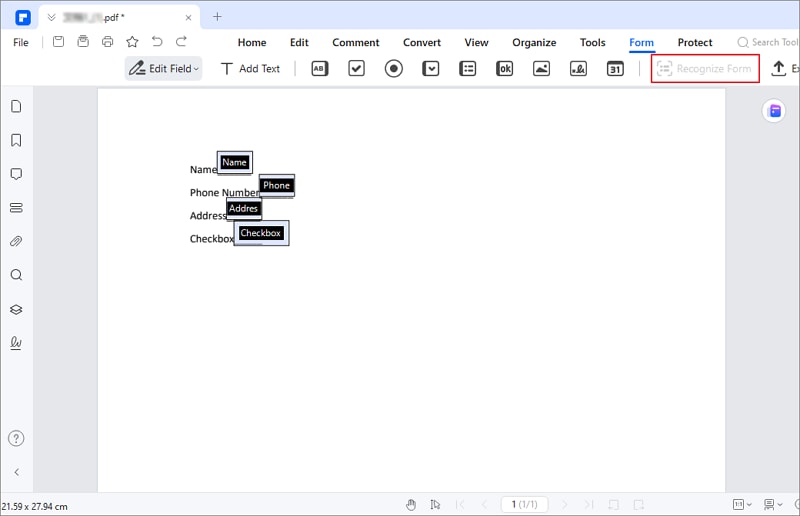This screenshot has height=516, width=800.
Task: Open the search panel in sidebar
Action: coord(16,275)
